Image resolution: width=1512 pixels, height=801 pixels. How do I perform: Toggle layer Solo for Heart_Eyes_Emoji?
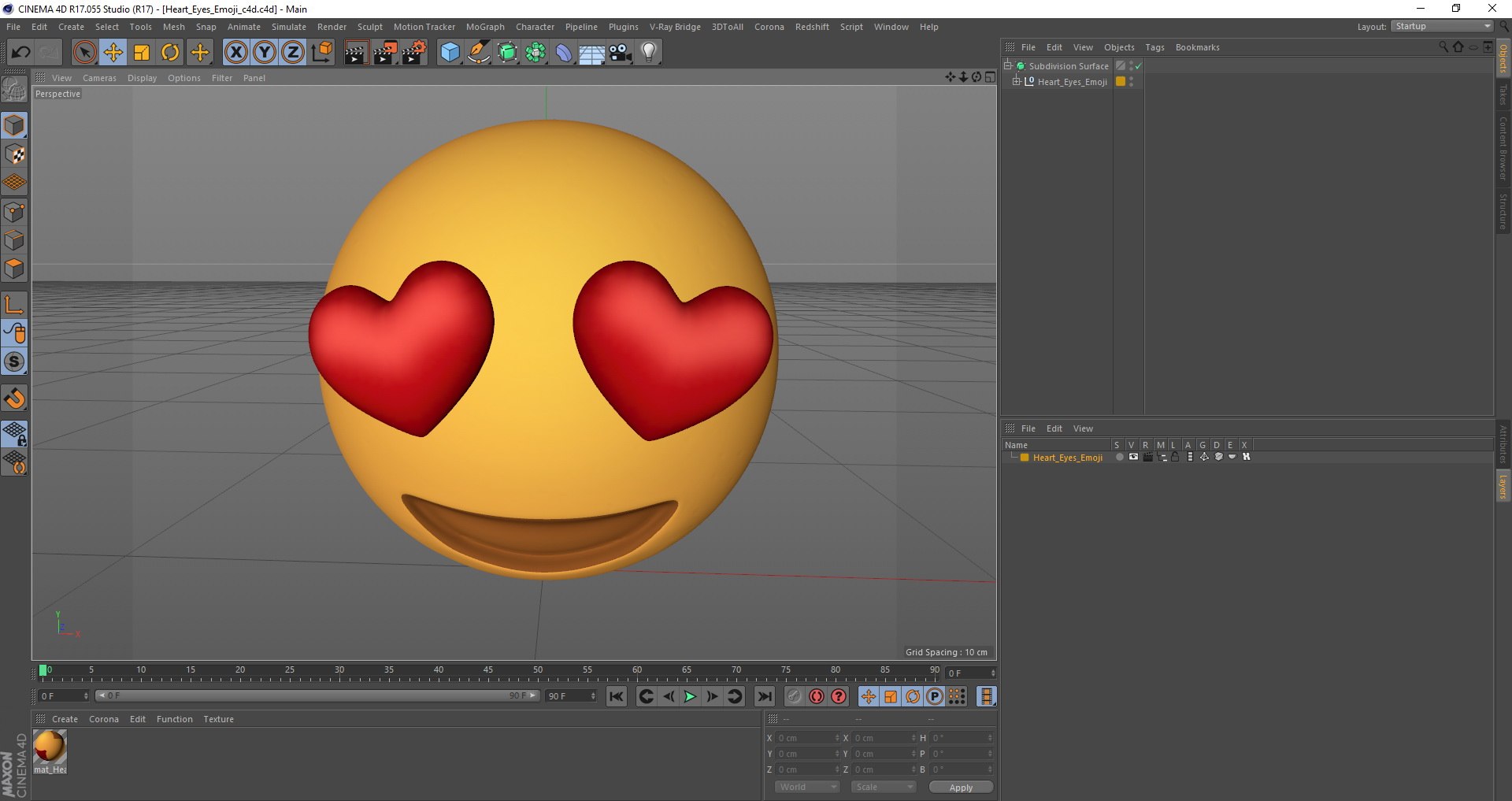coord(1119,457)
